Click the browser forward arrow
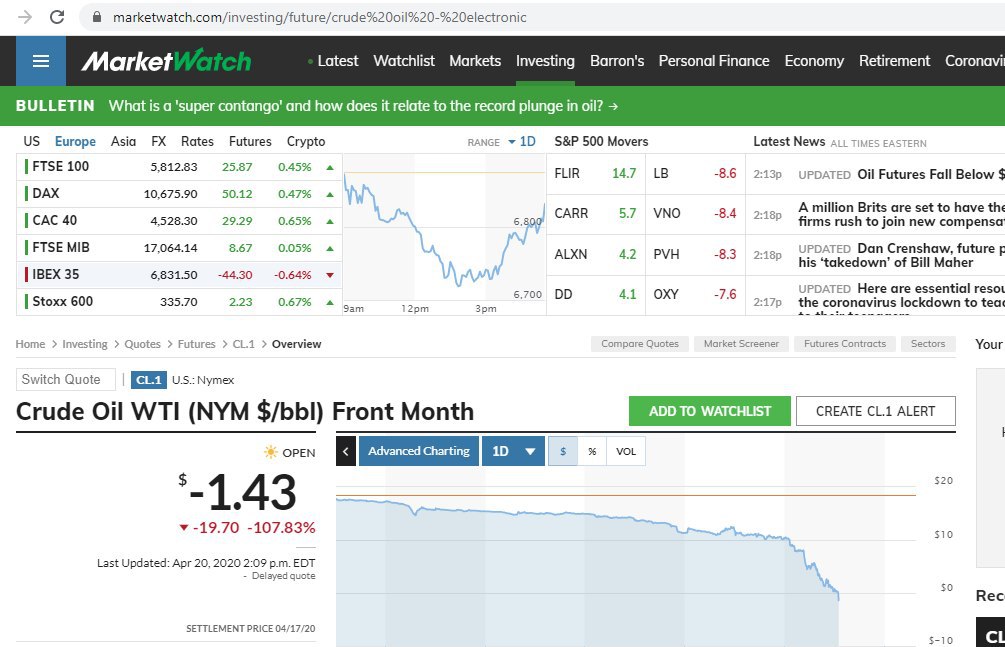 [x=25, y=17]
